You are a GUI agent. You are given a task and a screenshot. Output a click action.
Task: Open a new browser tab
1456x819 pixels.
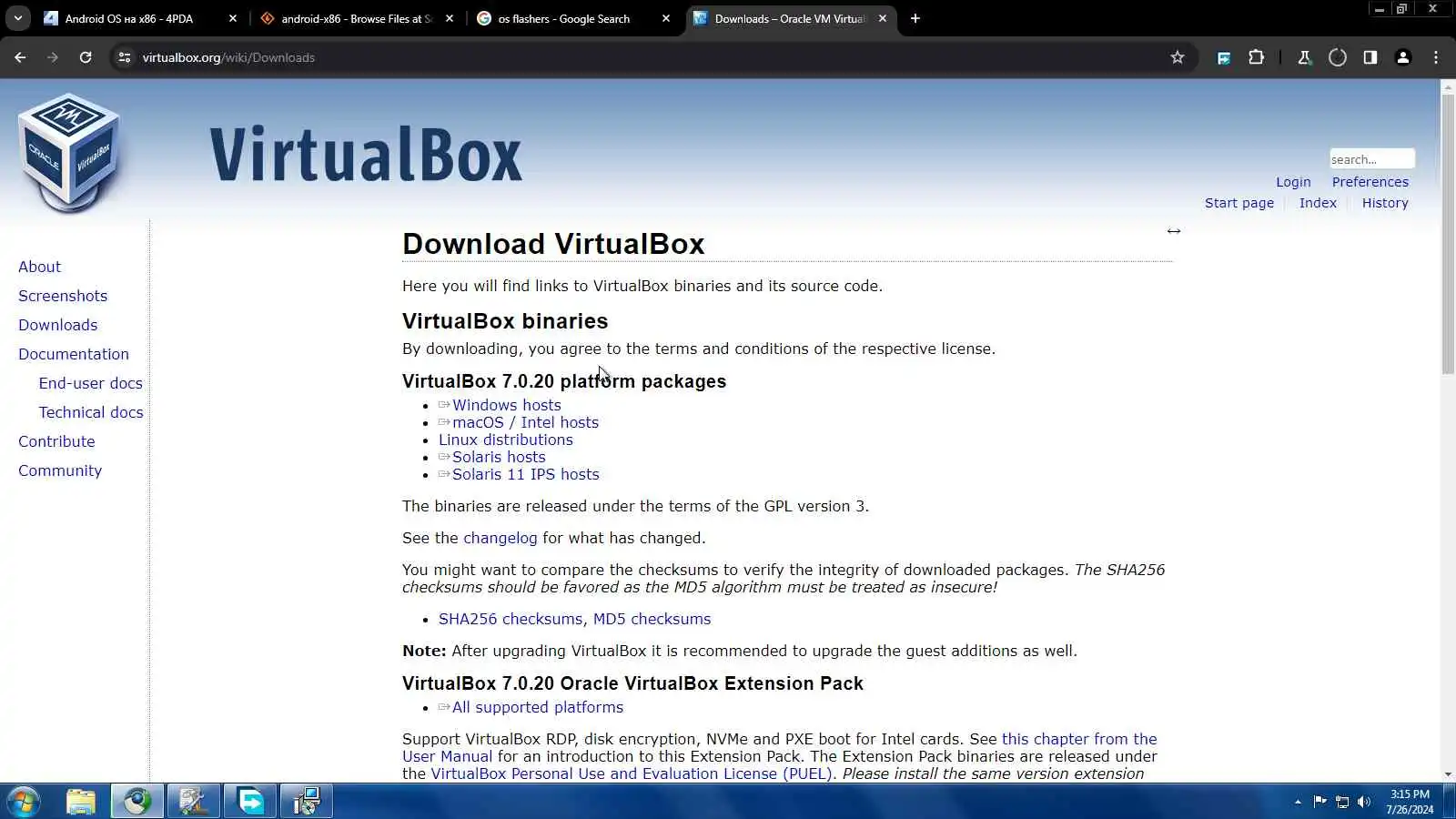click(915, 18)
